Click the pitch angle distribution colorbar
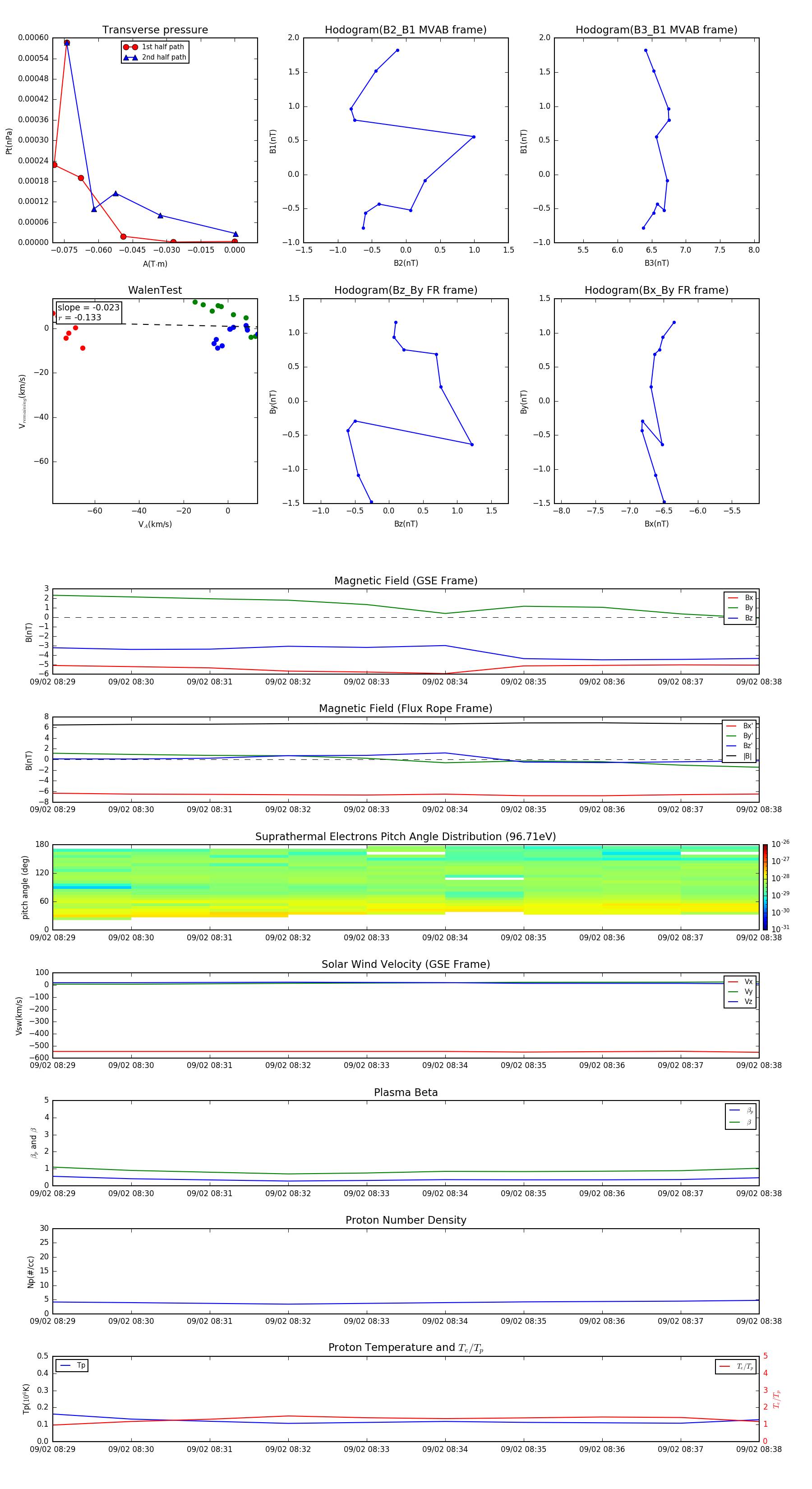The image size is (812, 1489). coord(765,886)
